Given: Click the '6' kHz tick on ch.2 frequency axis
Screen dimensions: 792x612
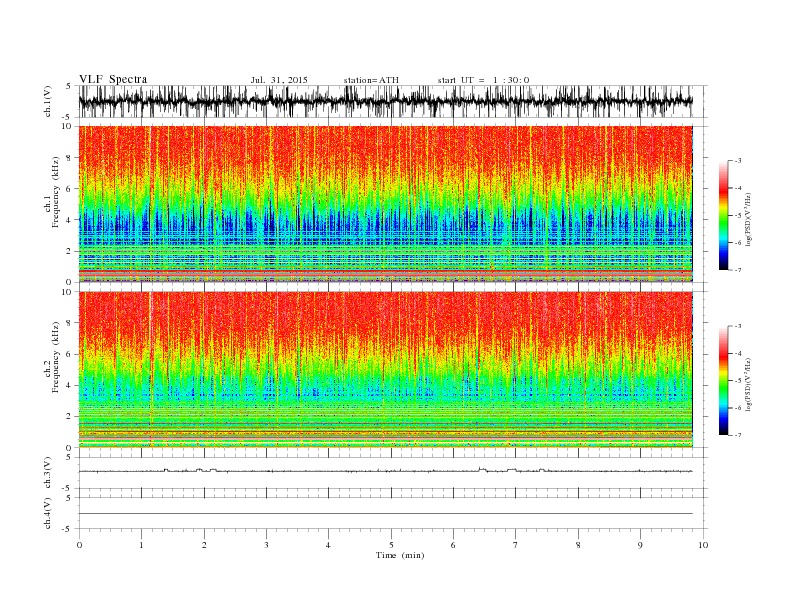Looking at the screenshot, I should 70,354.
